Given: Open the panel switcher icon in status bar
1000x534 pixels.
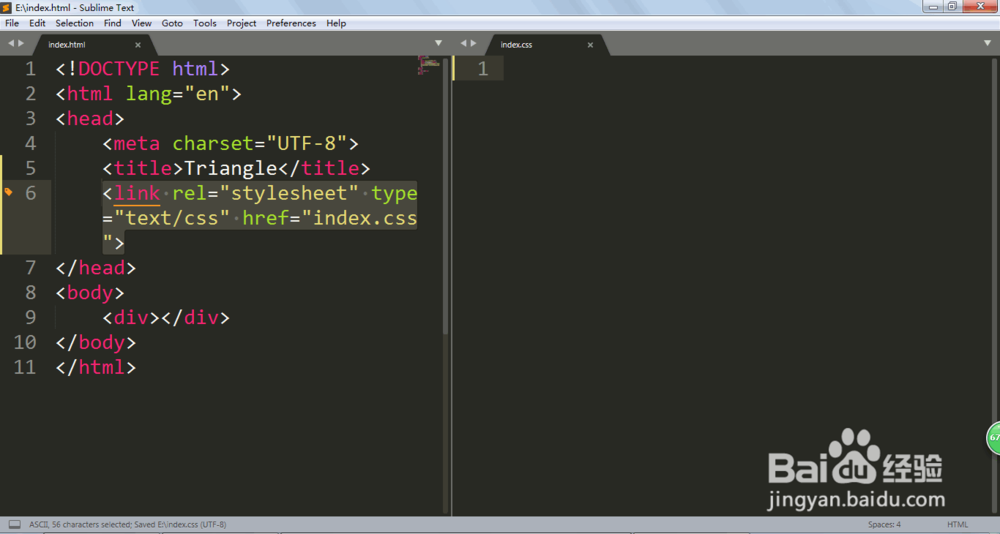Looking at the screenshot, I should click(x=14, y=524).
